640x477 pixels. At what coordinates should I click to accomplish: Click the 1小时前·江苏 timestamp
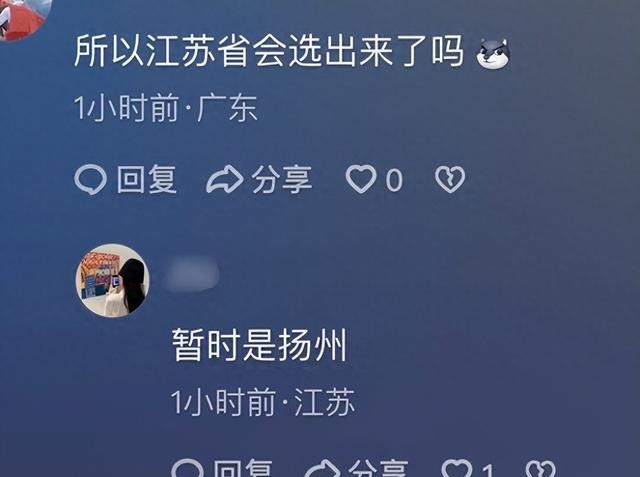pos(263,402)
